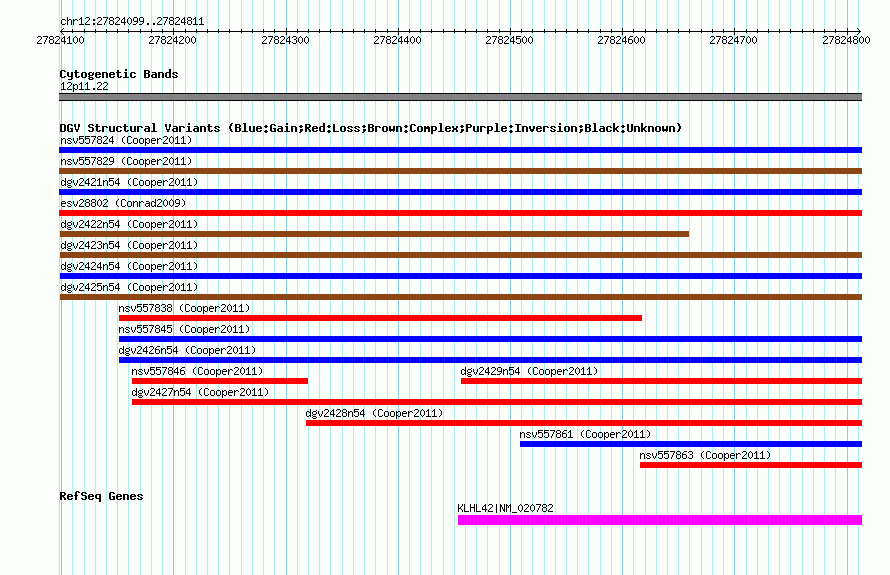Click the nsv557824 blue gain variant bar
This screenshot has height=575, width=890.
[x=460, y=150]
